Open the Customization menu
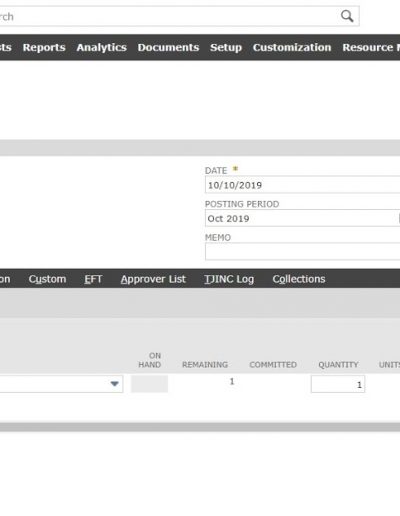Screen dimensions: 400x516 point(292,47)
